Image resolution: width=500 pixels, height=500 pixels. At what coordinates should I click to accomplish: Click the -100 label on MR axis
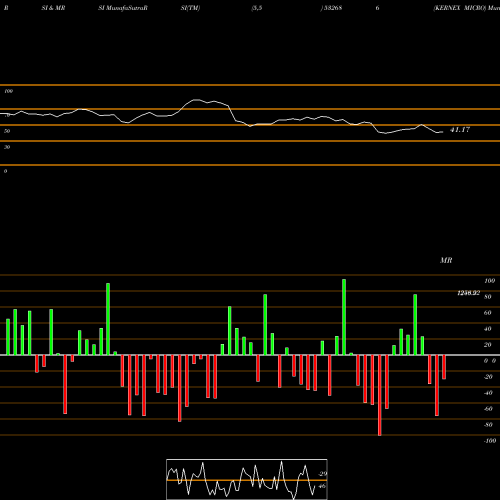(x=490, y=441)
